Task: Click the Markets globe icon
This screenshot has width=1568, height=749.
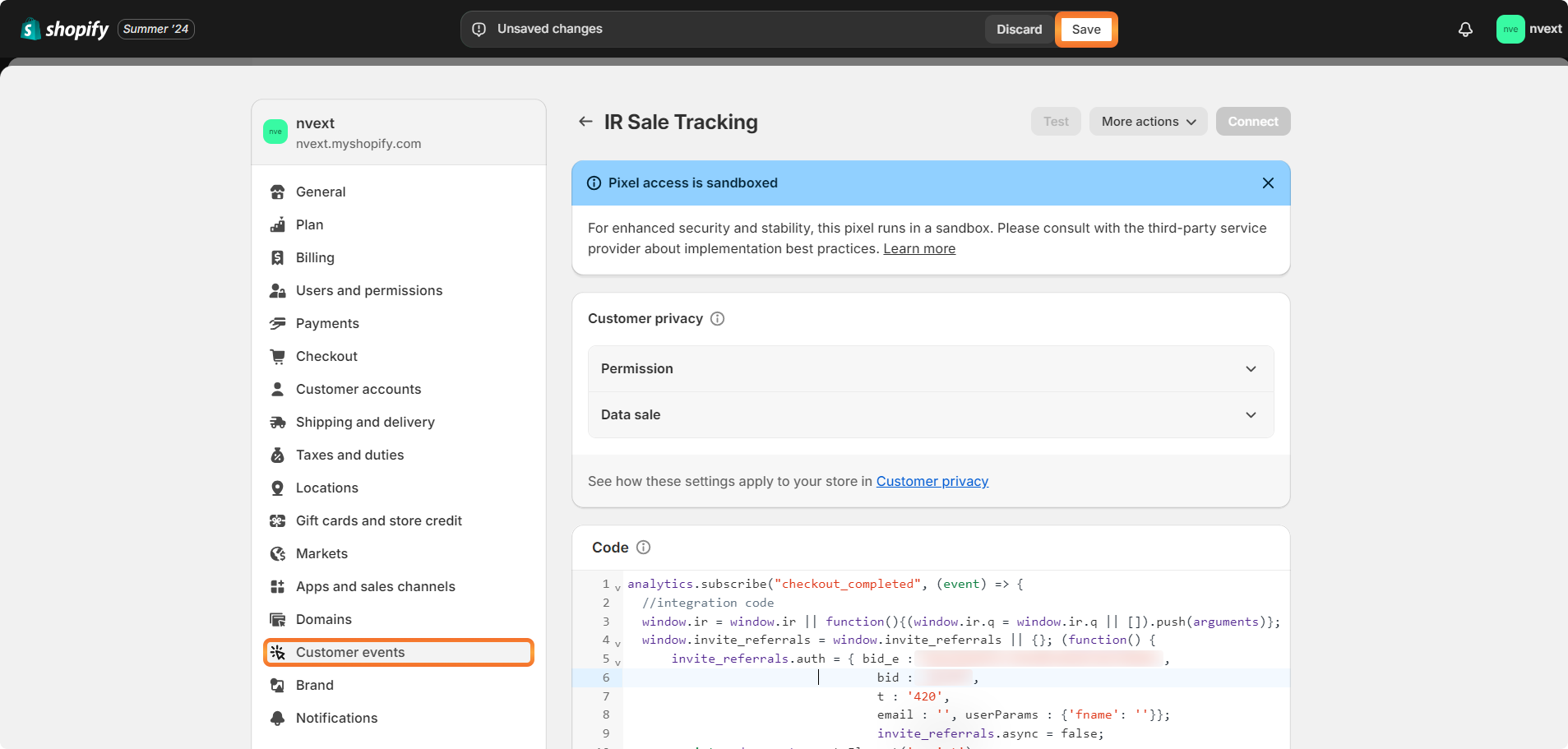Action: [278, 553]
